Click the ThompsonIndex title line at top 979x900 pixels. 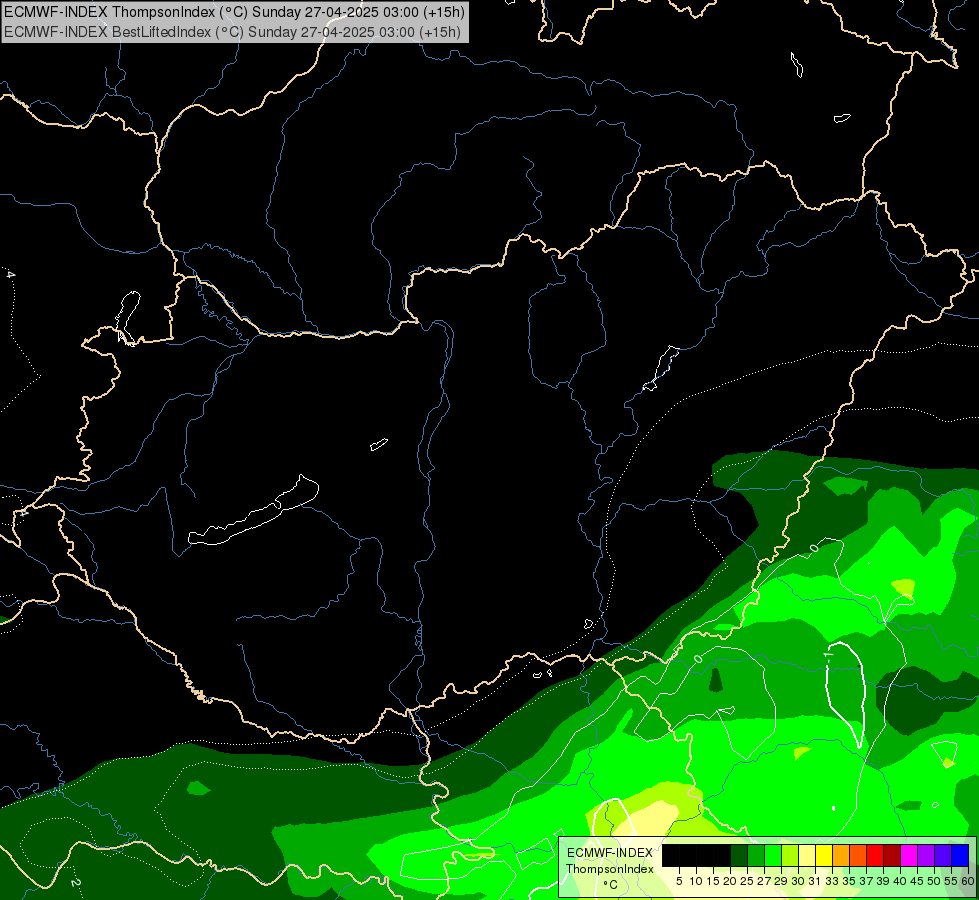coord(235,12)
